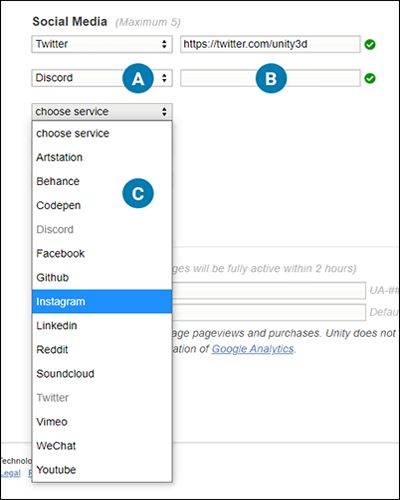400x500 pixels.
Task: Click the blue A callout marker
Action: click(x=138, y=79)
